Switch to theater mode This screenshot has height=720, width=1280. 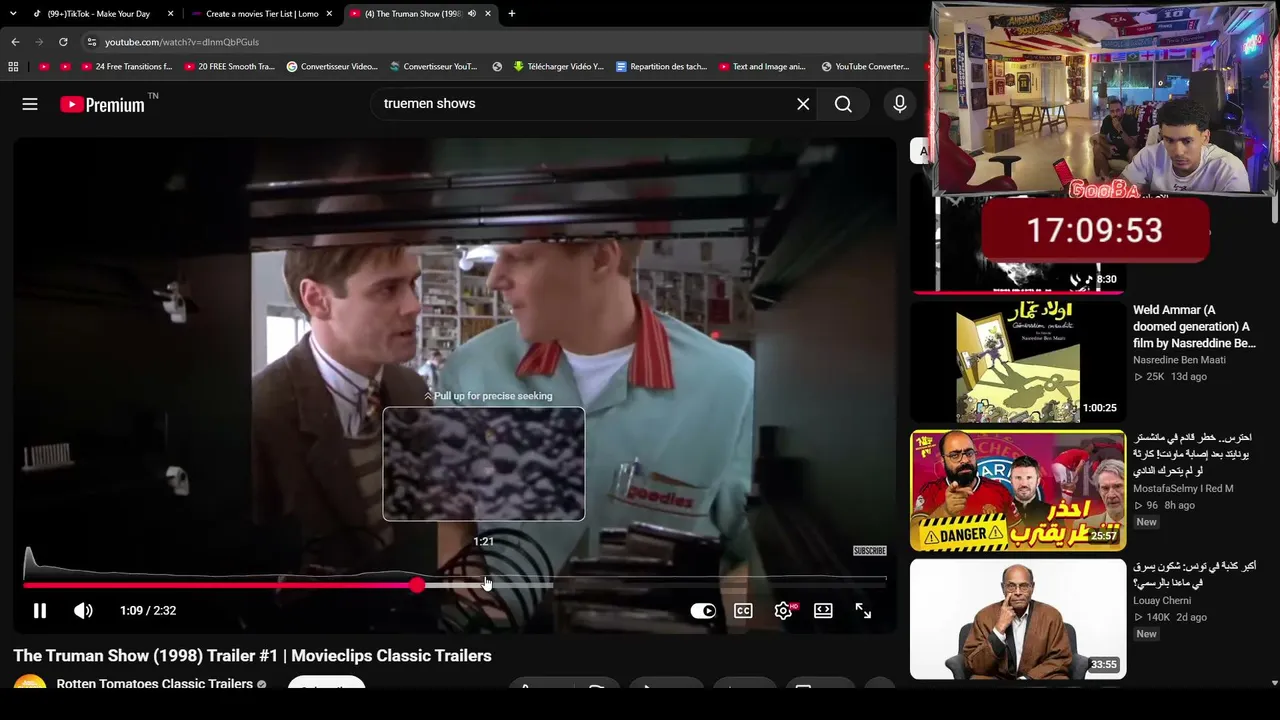tap(823, 611)
